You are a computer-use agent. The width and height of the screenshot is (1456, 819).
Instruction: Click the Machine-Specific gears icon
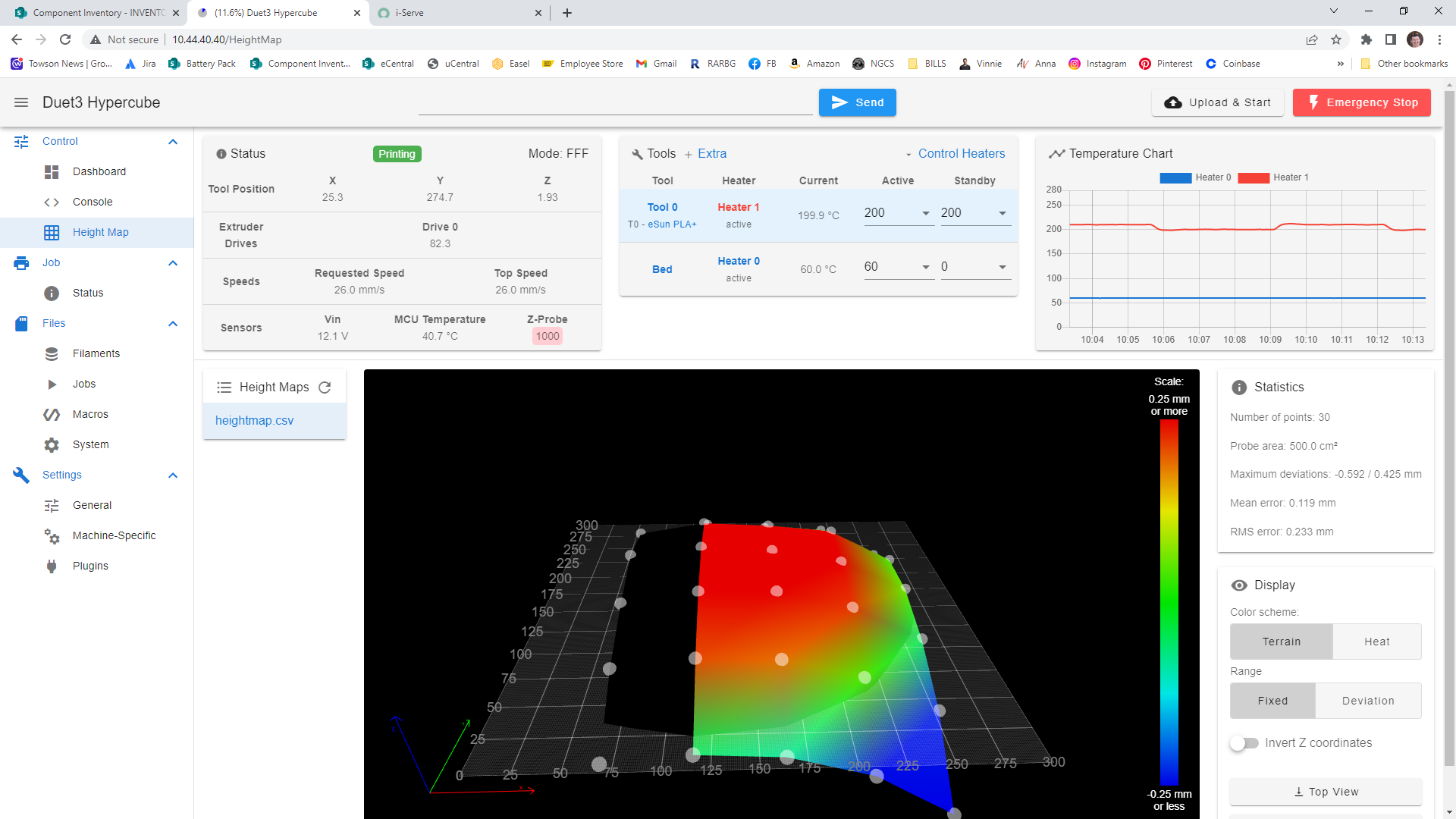point(52,536)
